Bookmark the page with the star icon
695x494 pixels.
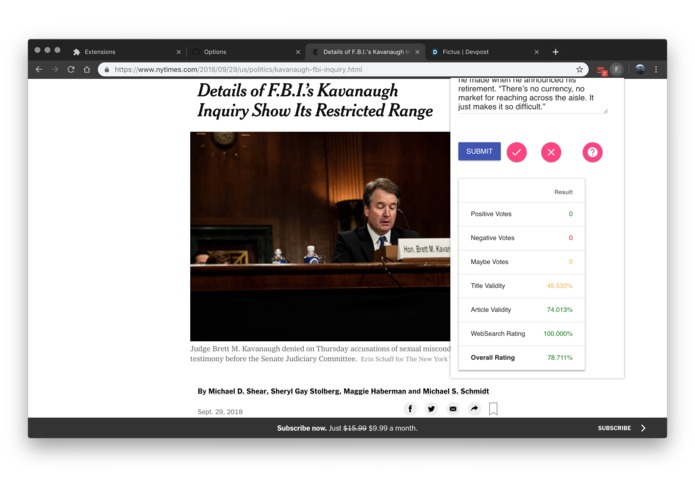[x=579, y=70]
